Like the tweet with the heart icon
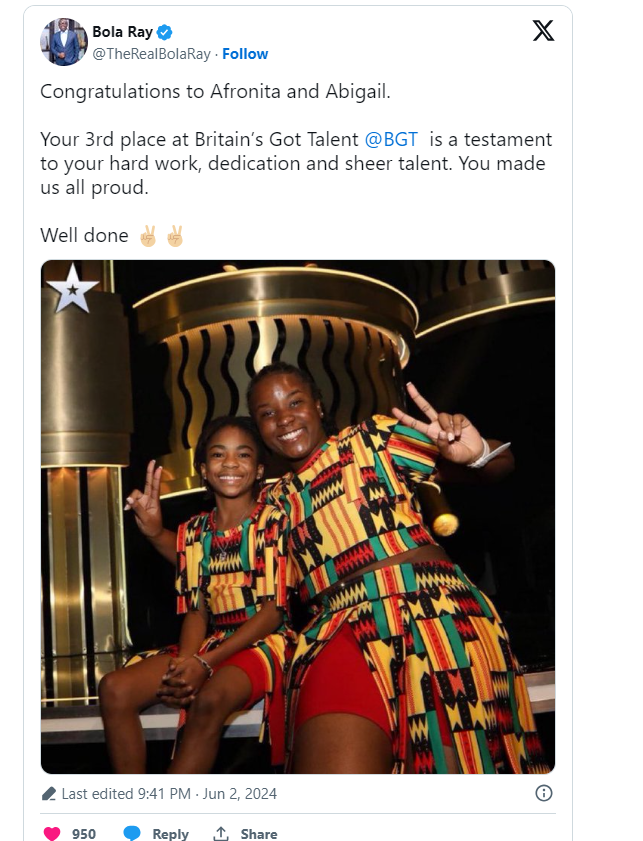643x841 pixels. click(51, 833)
